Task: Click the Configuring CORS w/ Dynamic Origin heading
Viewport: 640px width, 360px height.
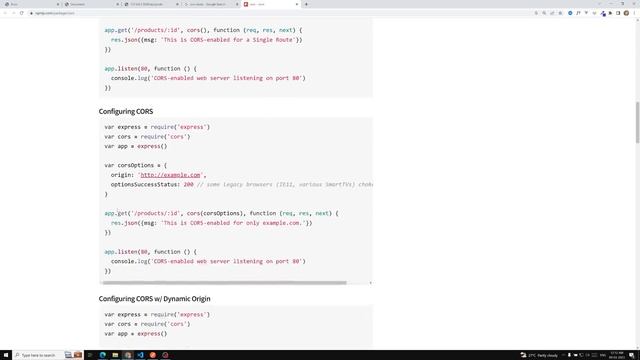Action: click(x=154, y=299)
